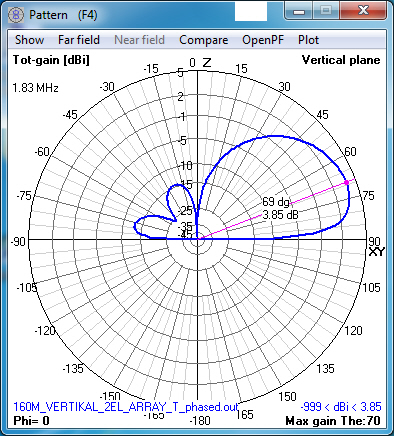Click the 1.83 MHz frequency label
This screenshot has width=394, height=436.
point(35,88)
